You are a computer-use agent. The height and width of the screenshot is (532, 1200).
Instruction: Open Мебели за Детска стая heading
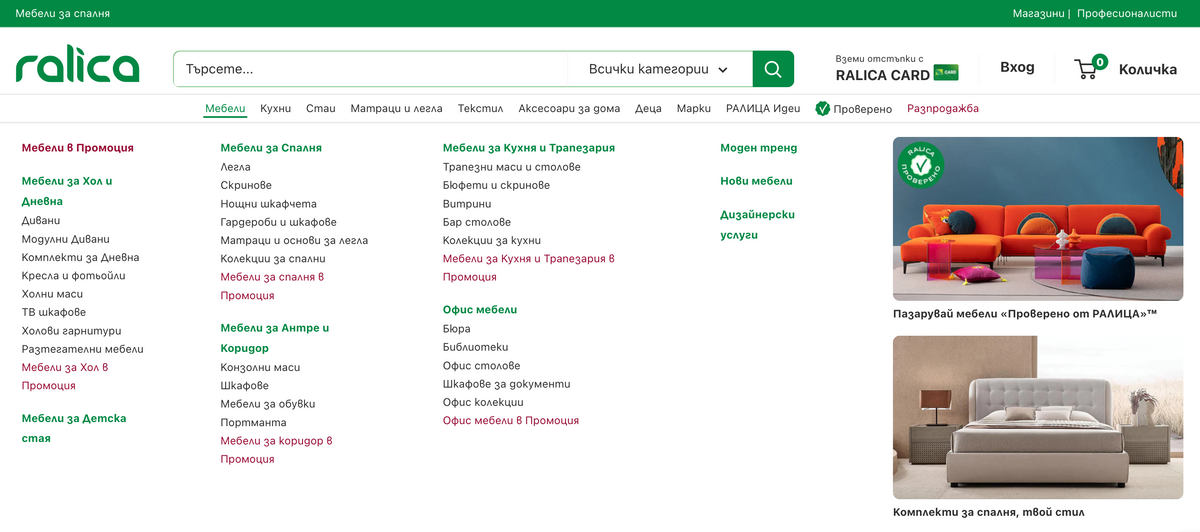(x=74, y=428)
